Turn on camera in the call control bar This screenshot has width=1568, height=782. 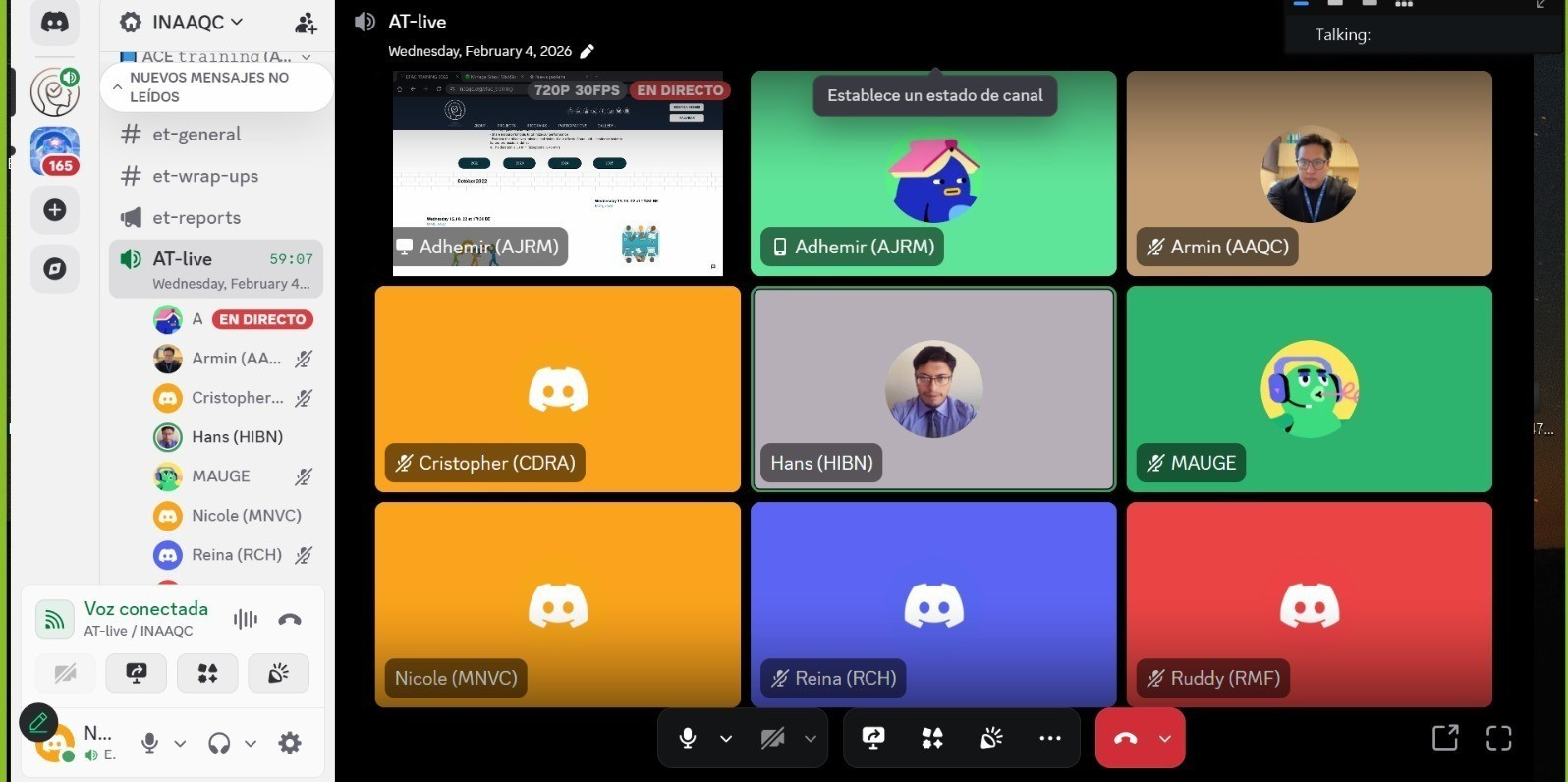tap(773, 738)
